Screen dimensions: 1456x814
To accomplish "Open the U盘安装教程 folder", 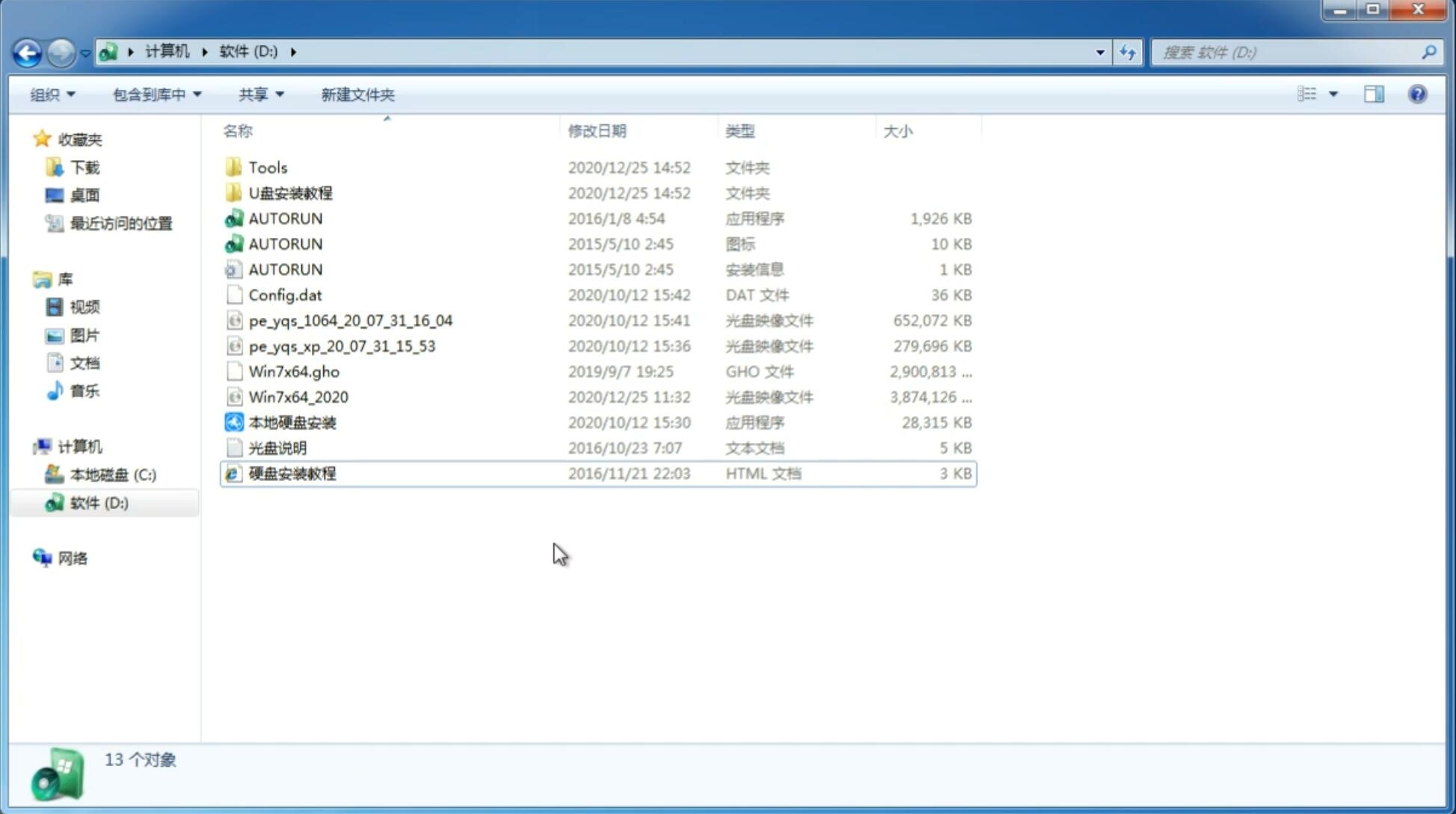I will pos(290,193).
